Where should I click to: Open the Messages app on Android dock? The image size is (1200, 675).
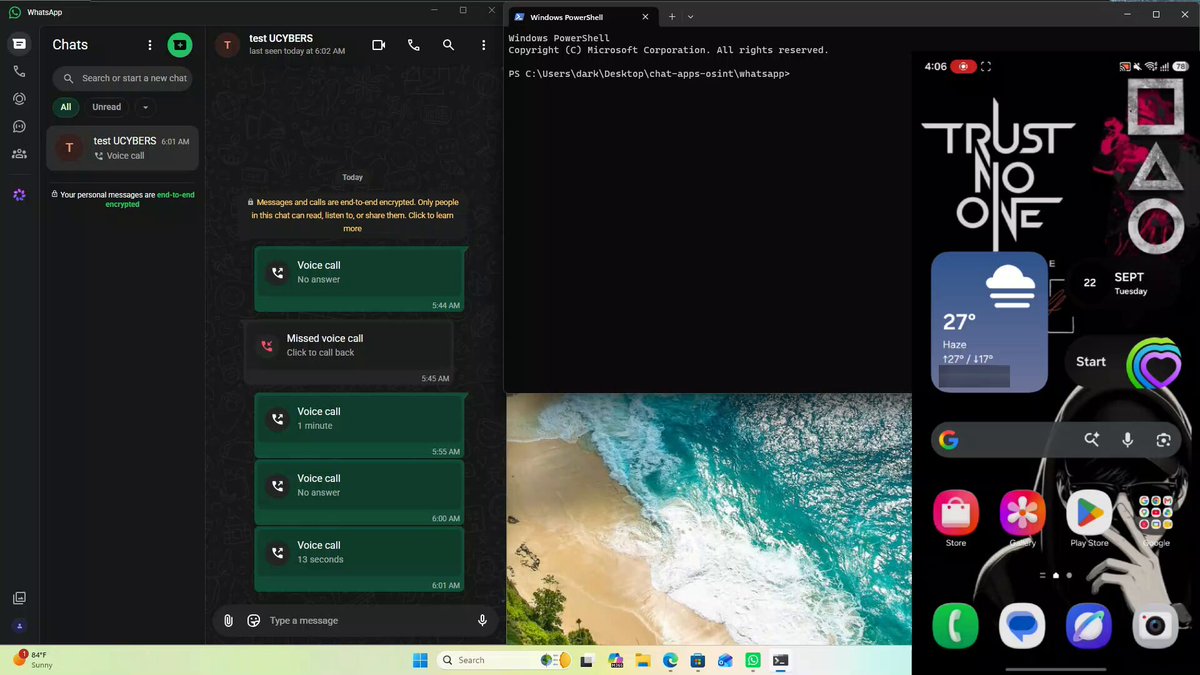(x=1022, y=626)
